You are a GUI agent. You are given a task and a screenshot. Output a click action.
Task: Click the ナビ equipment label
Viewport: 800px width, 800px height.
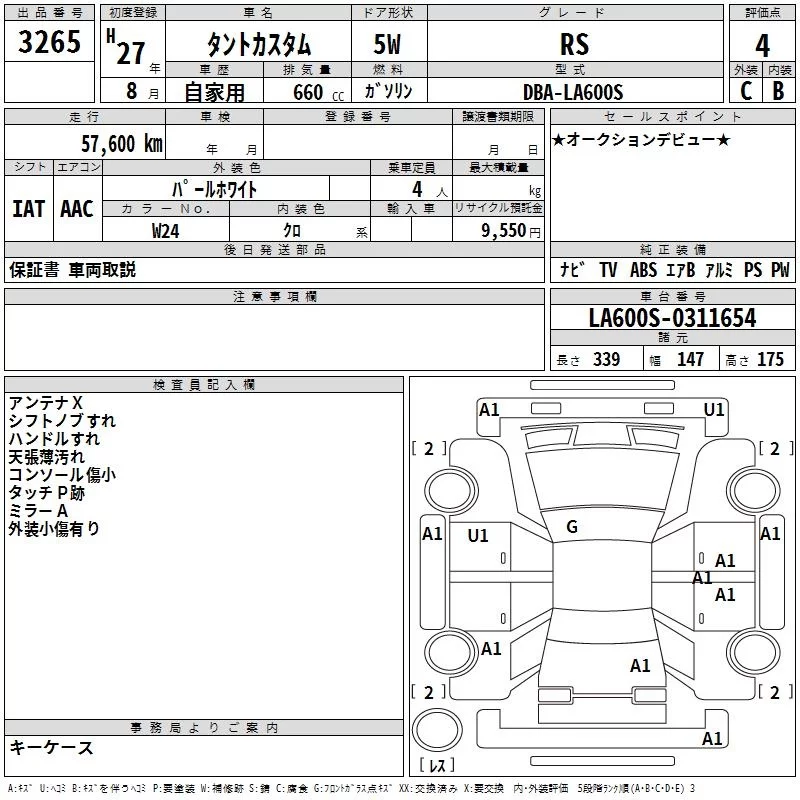(x=572, y=270)
